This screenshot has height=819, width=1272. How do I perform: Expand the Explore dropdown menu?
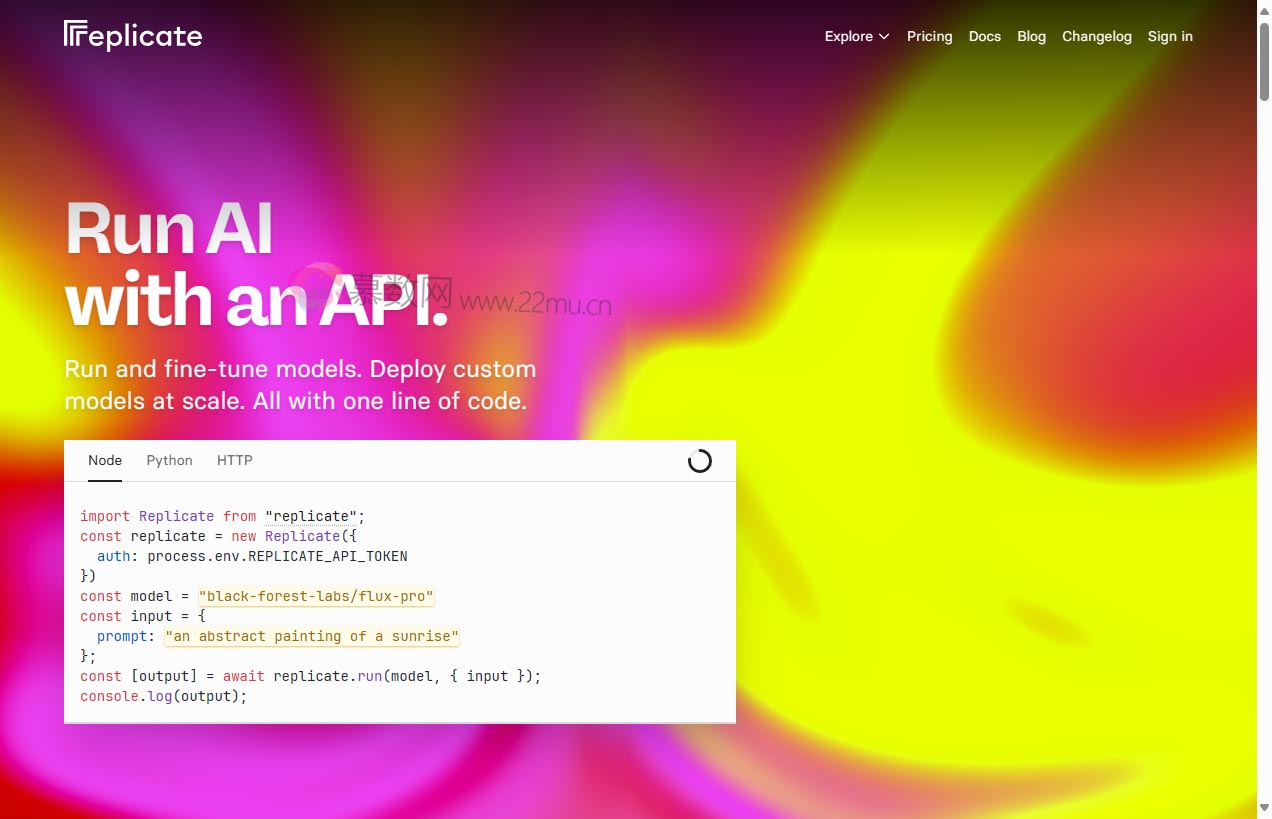point(856,36)
